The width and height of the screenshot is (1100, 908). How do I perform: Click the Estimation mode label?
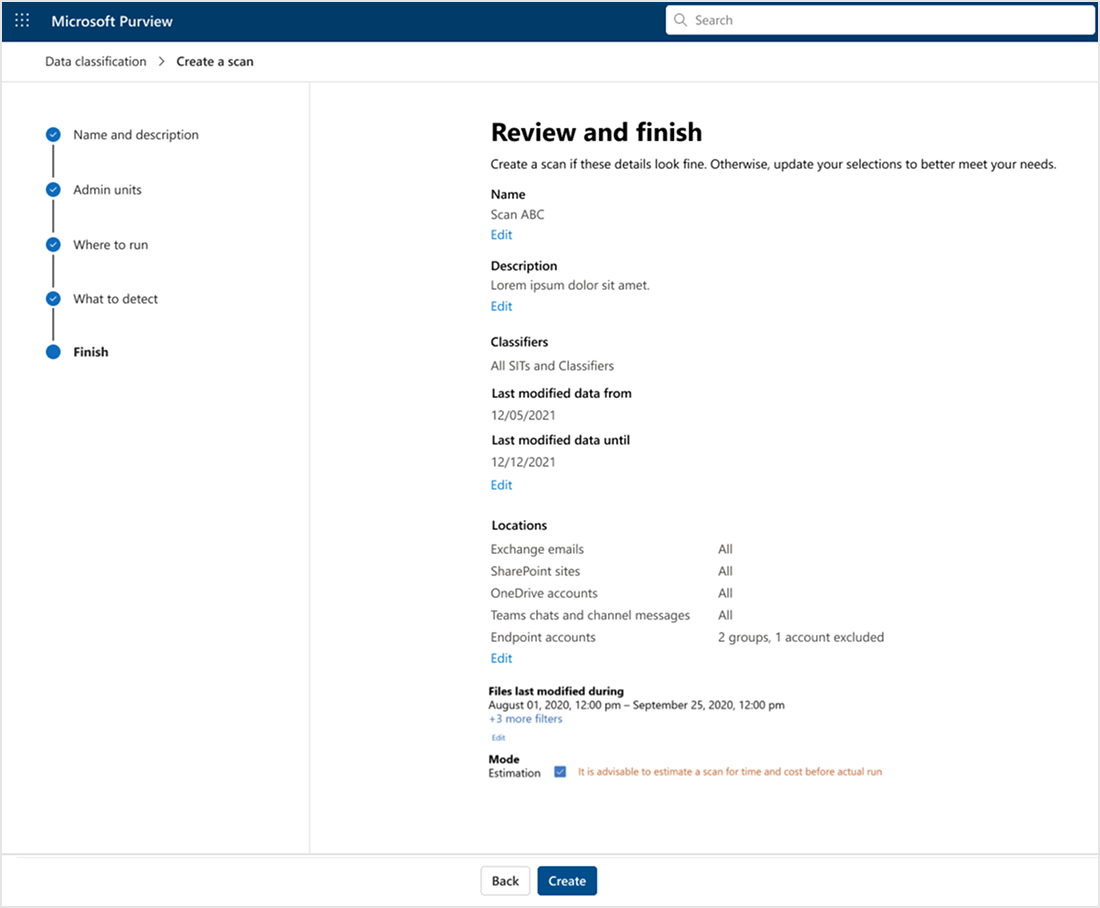(x=514, y=773)
